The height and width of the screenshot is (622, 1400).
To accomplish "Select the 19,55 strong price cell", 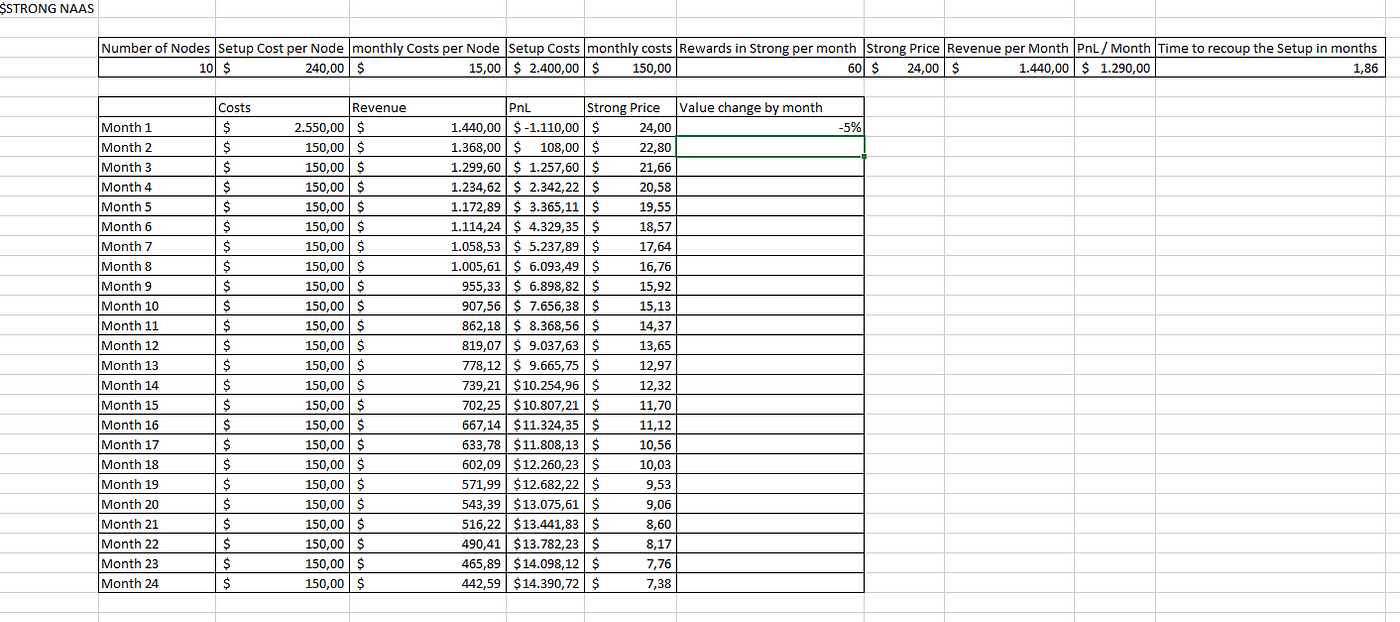I will 630,206.
